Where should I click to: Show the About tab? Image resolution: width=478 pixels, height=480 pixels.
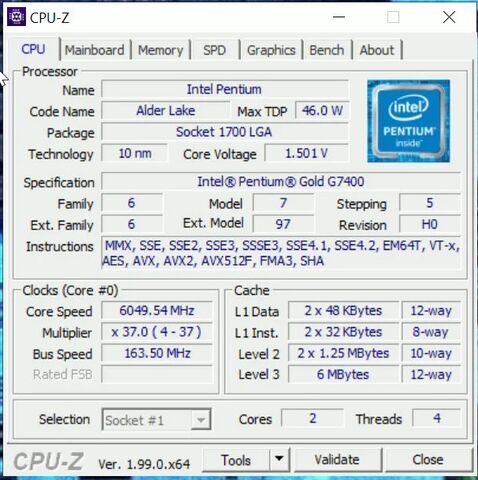pos(377,50)
